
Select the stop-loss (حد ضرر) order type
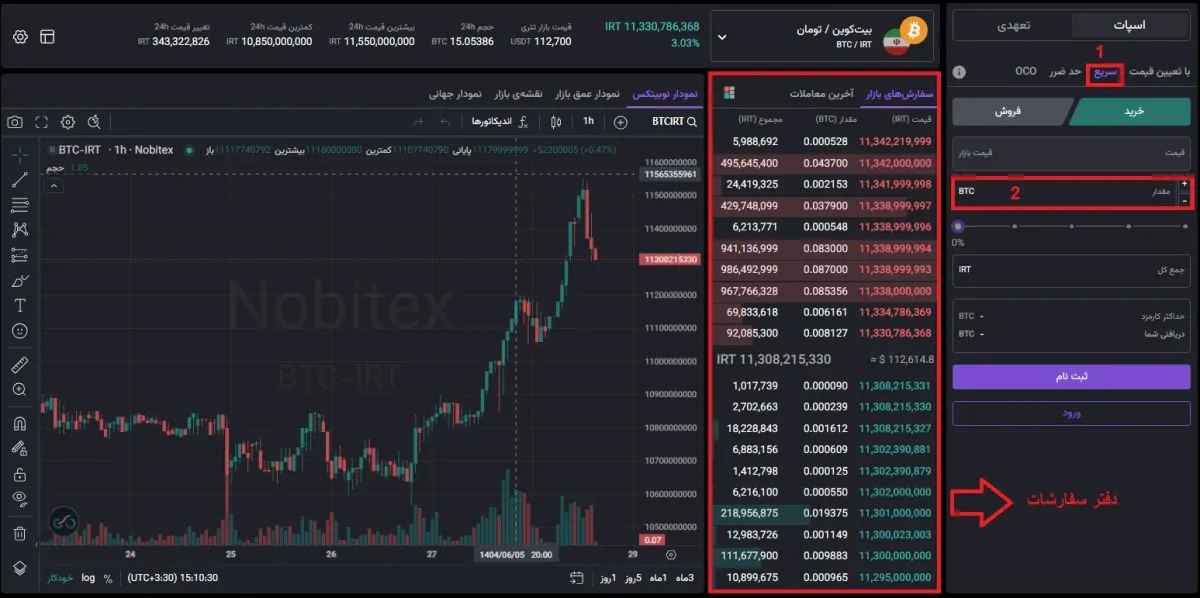pyautogui.click(x=1063, y=72)
